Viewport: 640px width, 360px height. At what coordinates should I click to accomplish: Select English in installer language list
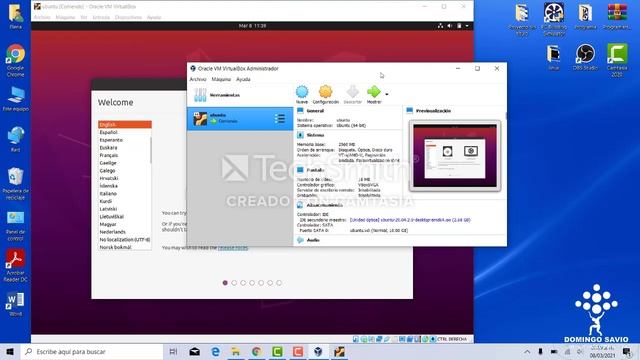[125, 124]
